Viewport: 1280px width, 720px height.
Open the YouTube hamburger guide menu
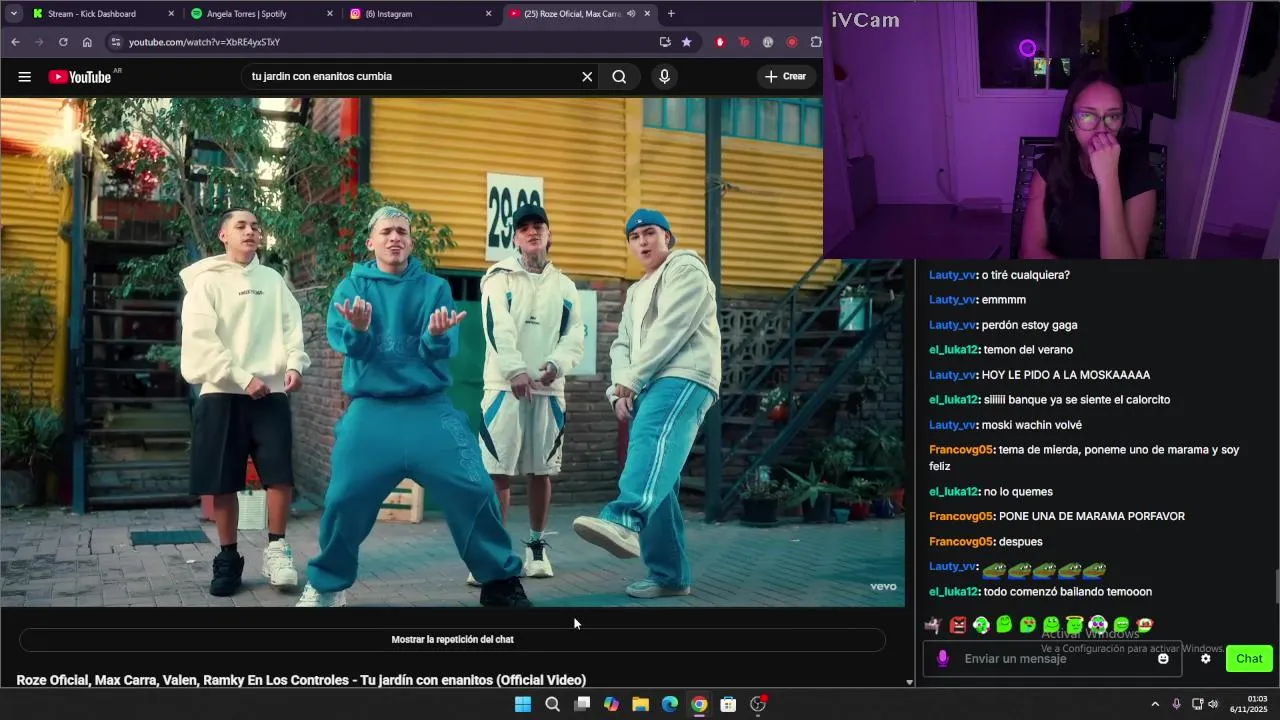24,77
